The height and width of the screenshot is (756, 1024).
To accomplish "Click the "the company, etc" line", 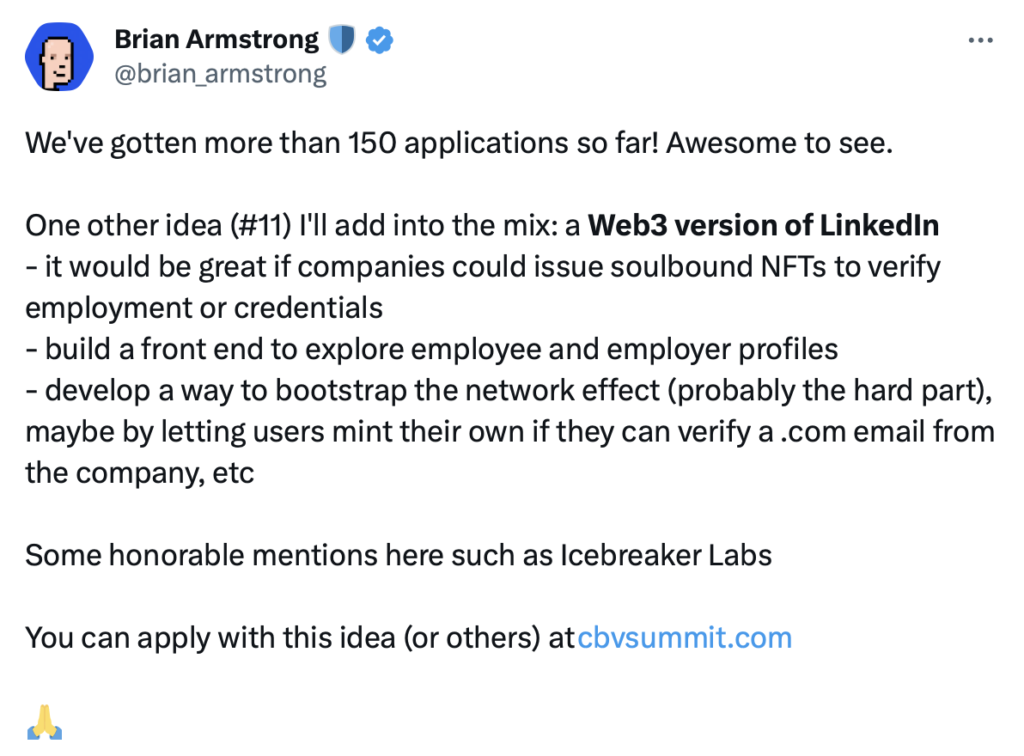I will pyautogui.click(x=140, y=472).
